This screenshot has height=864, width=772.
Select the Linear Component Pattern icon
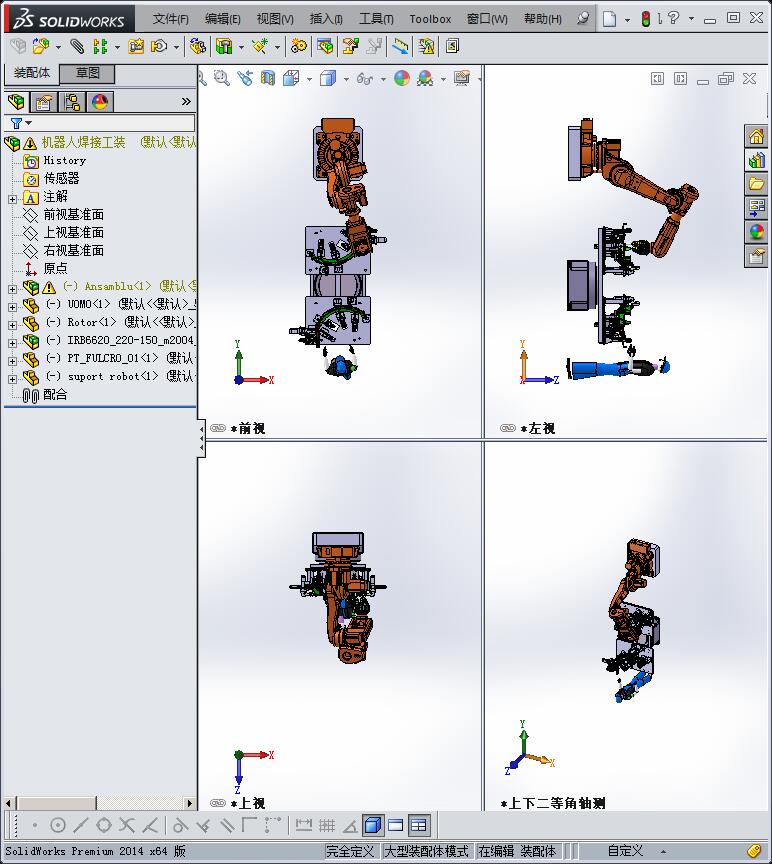(x=100, y=46)
